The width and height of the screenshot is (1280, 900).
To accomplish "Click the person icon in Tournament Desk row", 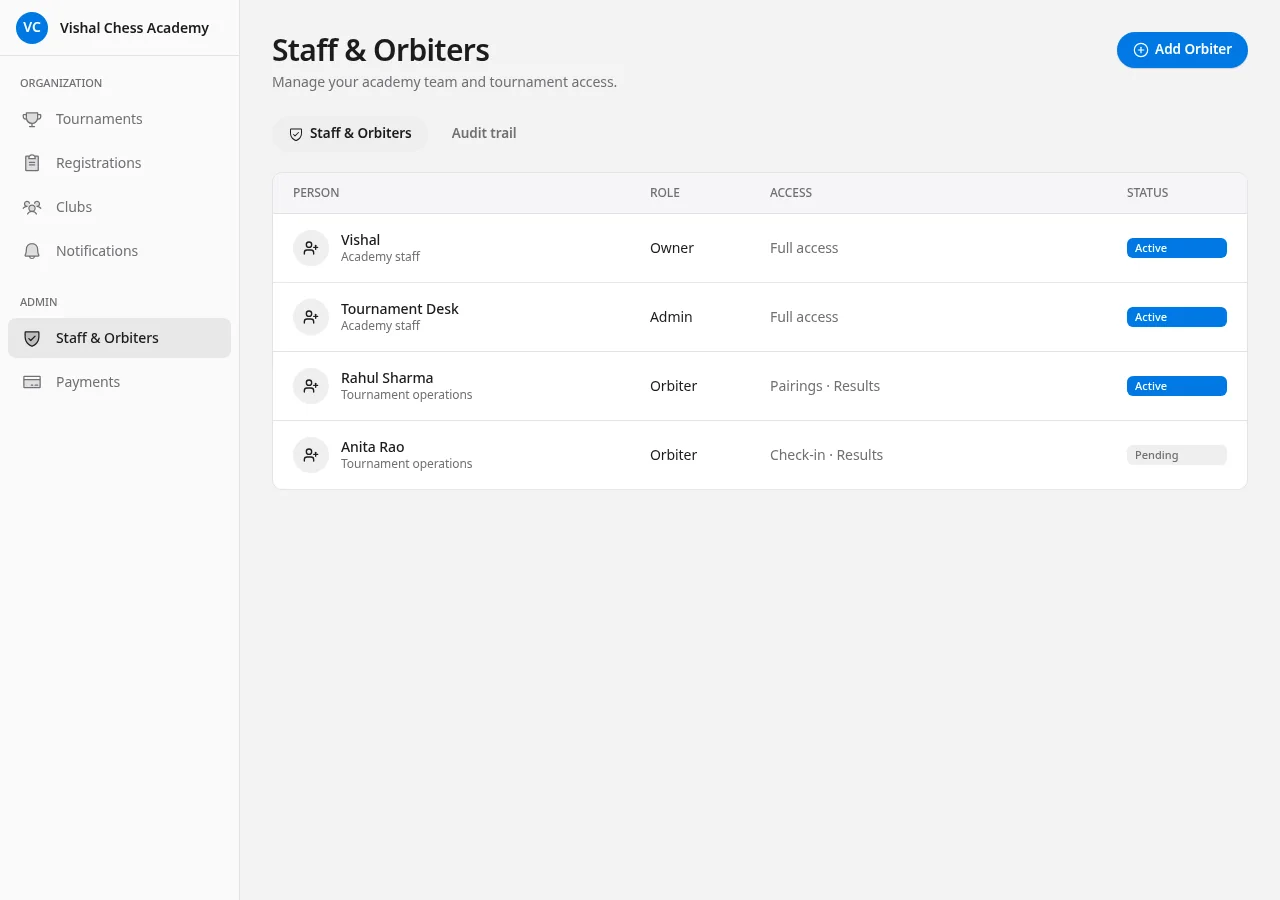I will pos(311,317).
